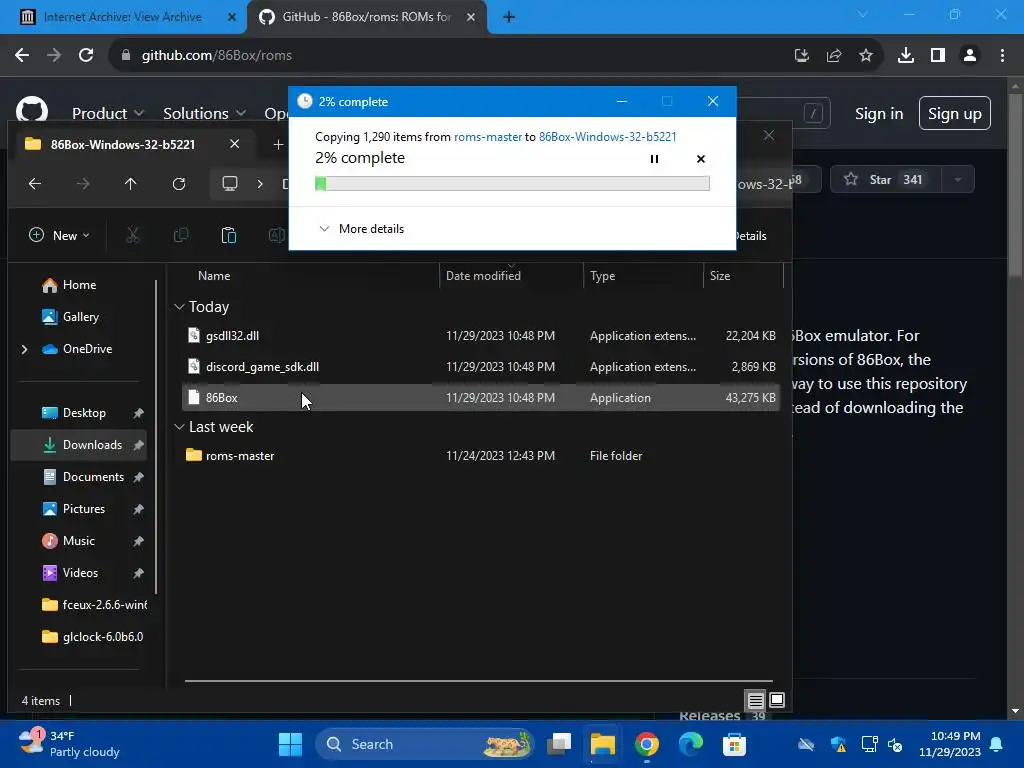Viewport: 1024px width, 768px height.
Task: Cancel the copy with the X button
Action: tap(701, 159)
